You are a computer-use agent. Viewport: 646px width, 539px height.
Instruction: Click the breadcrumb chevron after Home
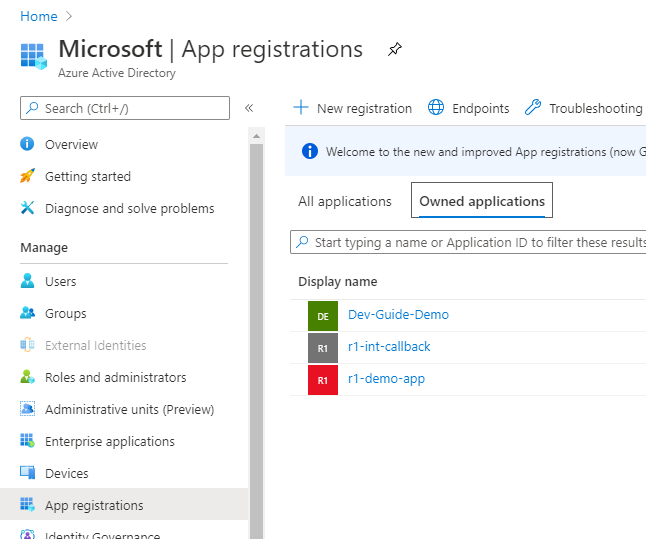click(69, 16)
